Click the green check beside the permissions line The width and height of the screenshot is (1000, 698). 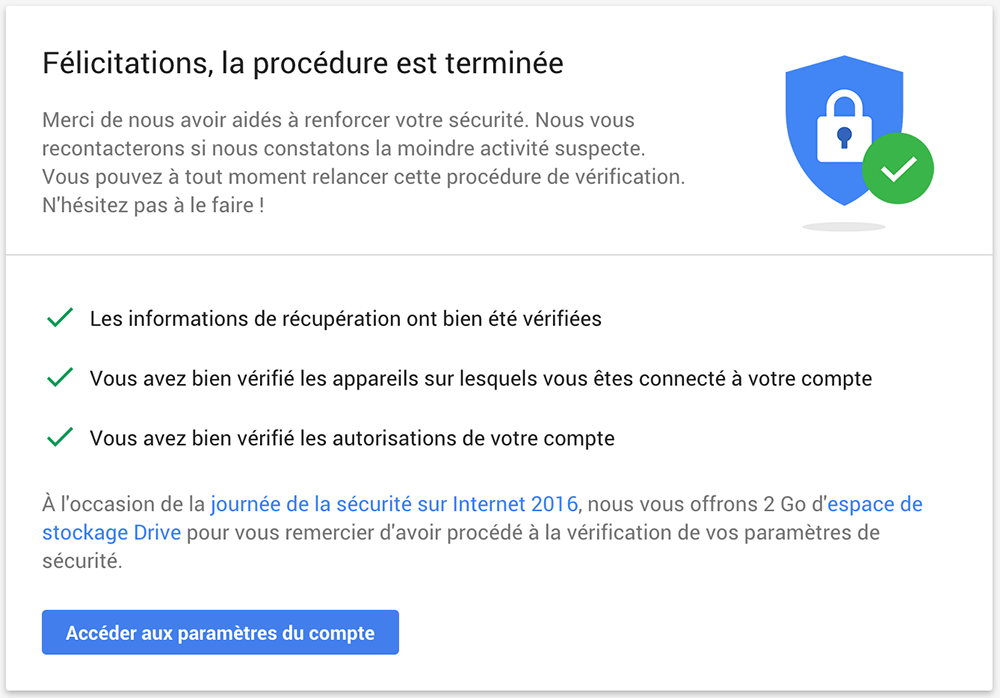coord(59,437)
